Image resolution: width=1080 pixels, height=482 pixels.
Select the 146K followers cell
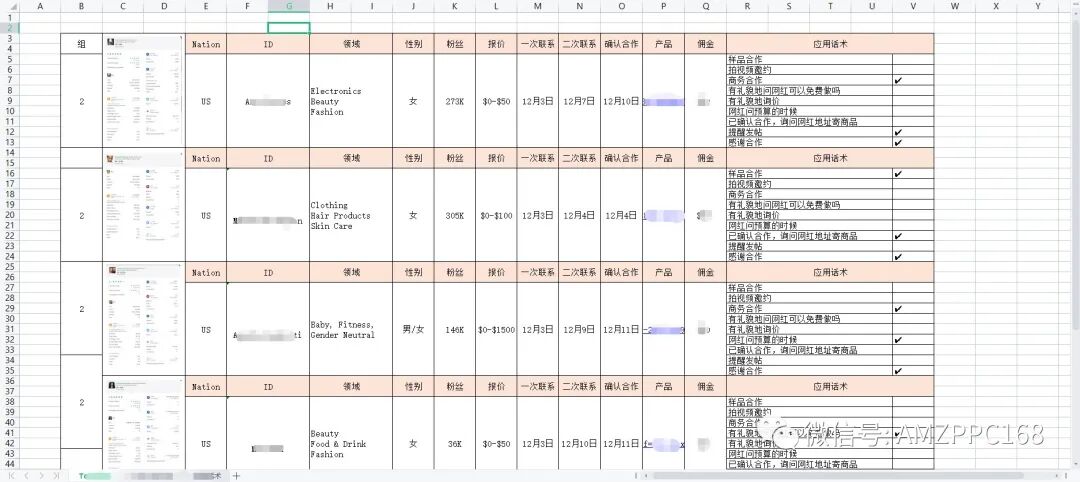click(455, 330)
